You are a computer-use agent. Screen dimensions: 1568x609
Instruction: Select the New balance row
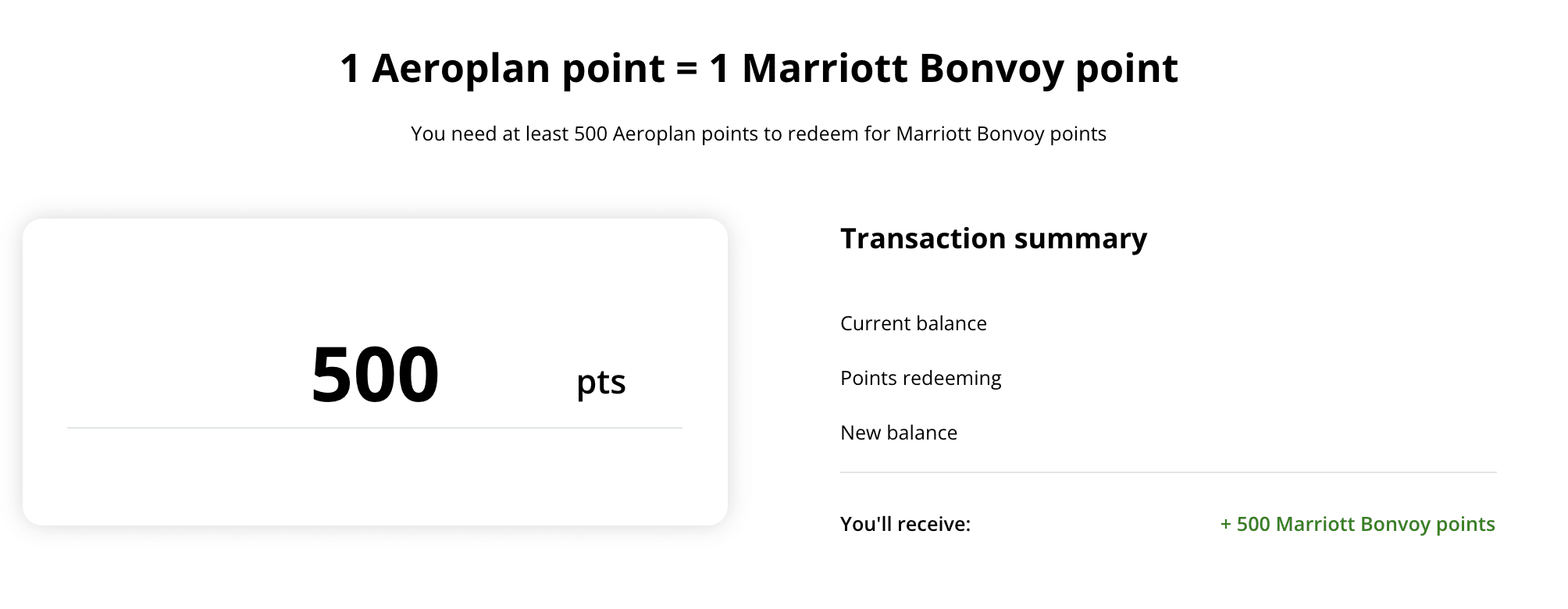point(898,433)
